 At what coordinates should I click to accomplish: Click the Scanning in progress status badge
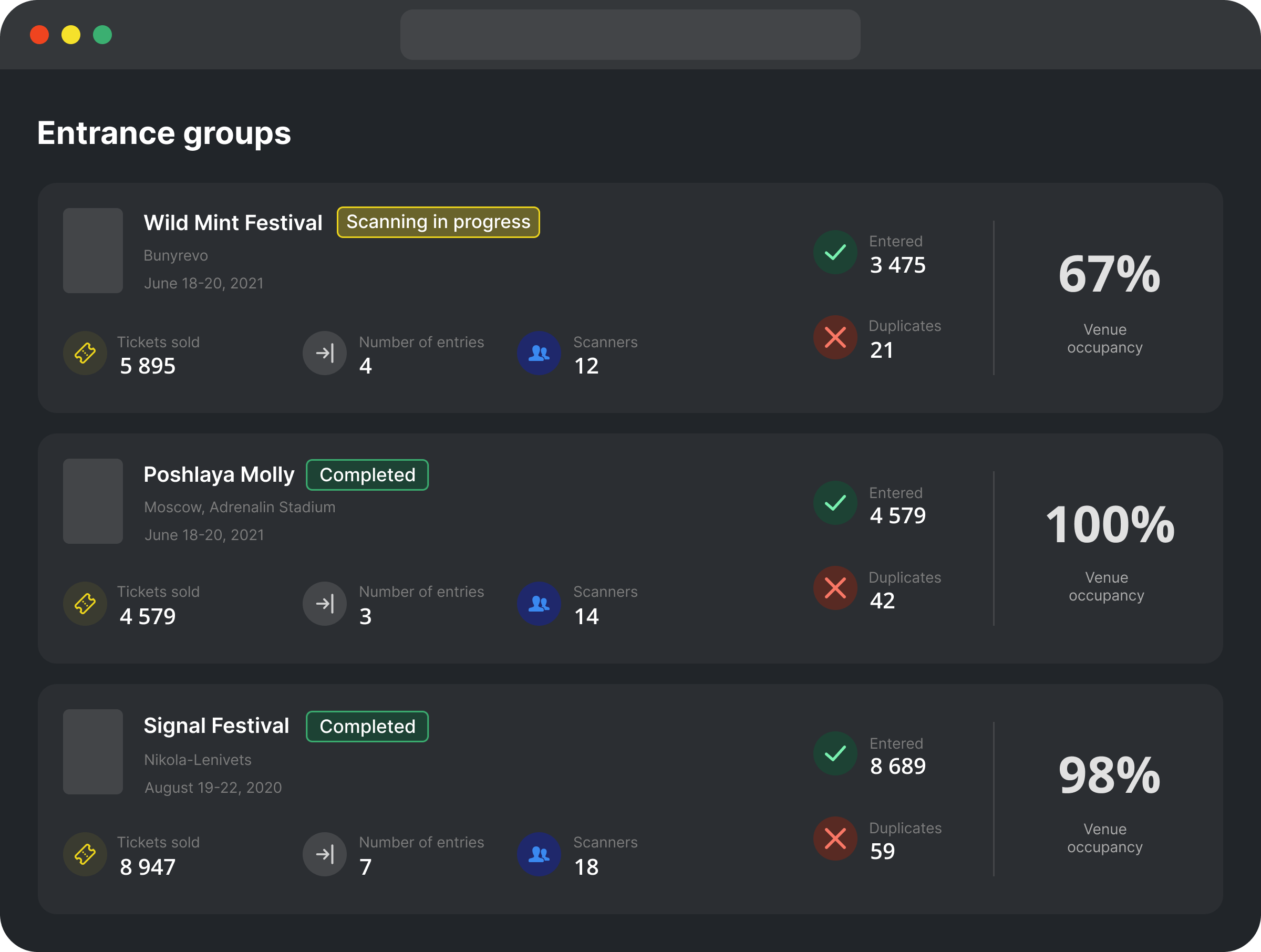tap(438, 222)
